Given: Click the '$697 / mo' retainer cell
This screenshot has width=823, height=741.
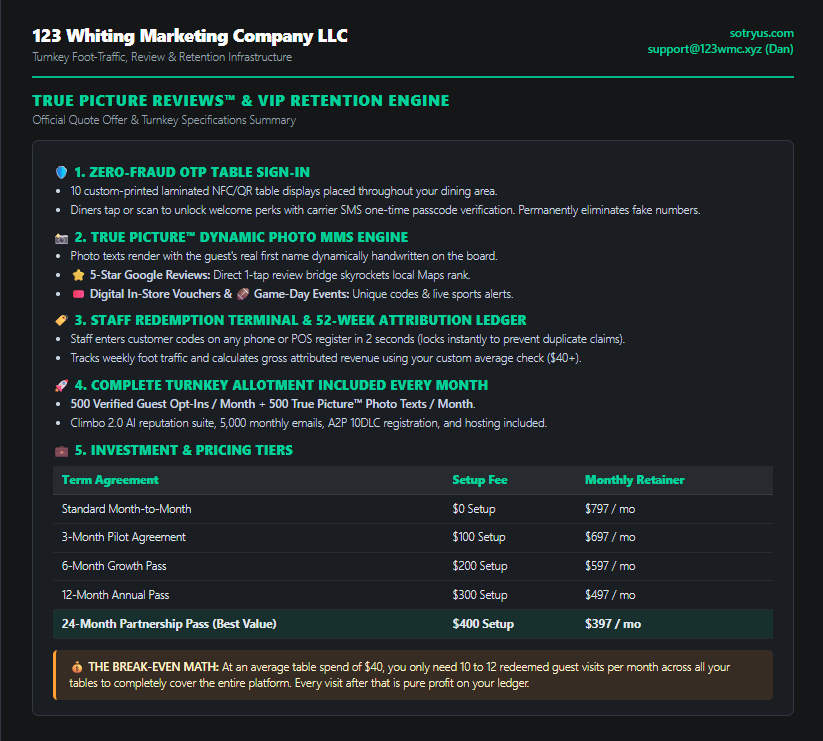Looking at the screenshot, I should pos(610,537).
